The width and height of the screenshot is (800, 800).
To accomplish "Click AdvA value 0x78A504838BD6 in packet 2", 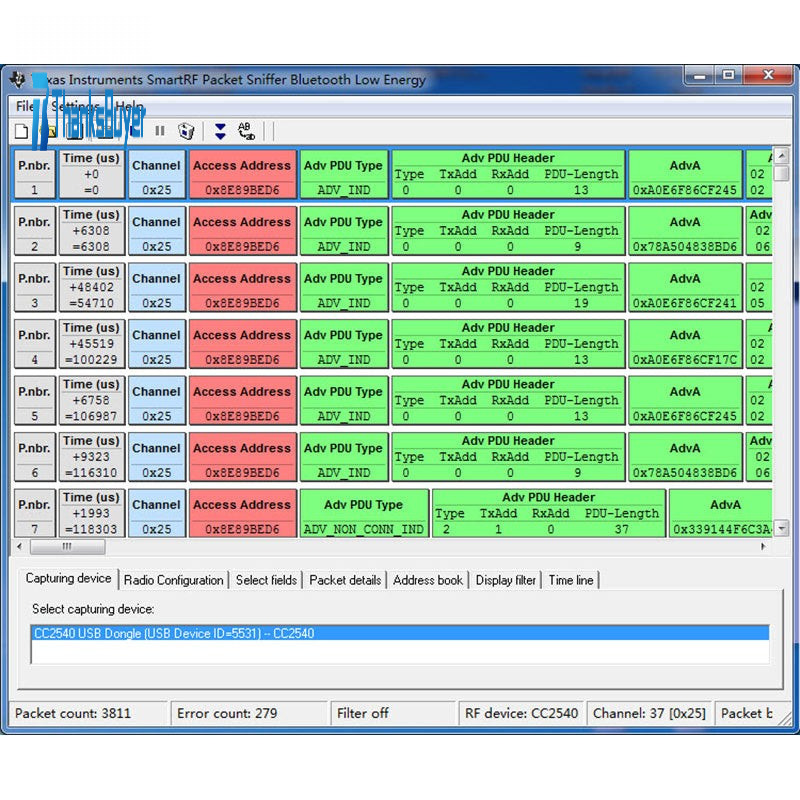I will click(685, 247).
